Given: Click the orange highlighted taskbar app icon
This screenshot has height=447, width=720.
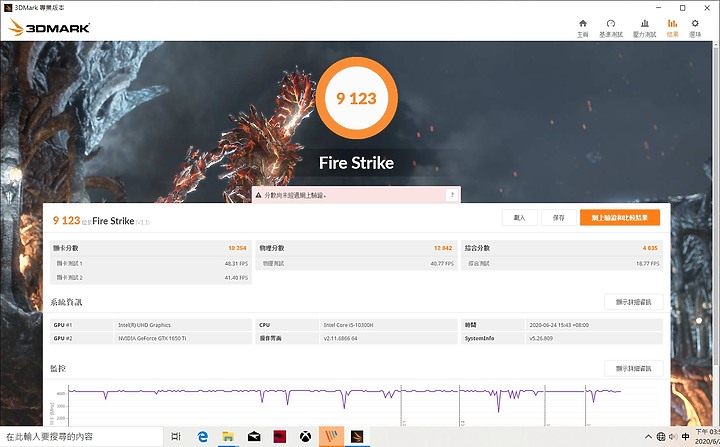Looking at the screenshot, I should point(331,436).
